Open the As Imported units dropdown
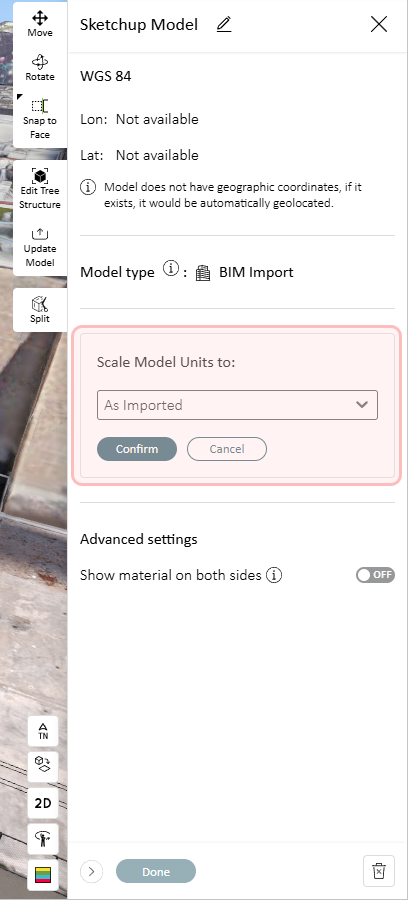408x900 pixels. click(237, 405)
